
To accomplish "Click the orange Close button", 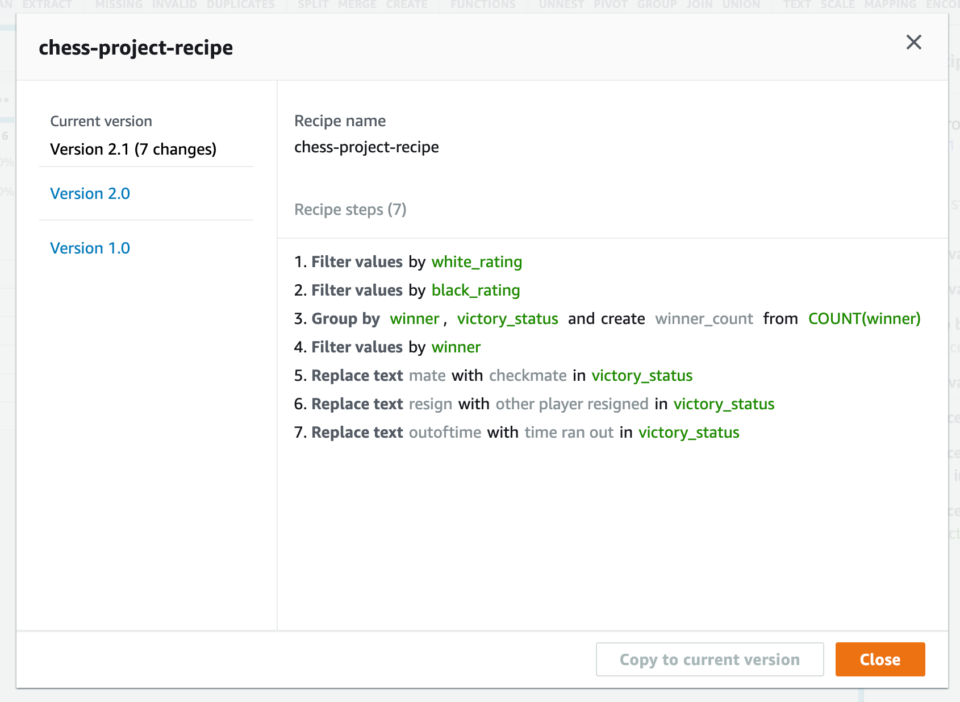I will click(x=880, y=659).
